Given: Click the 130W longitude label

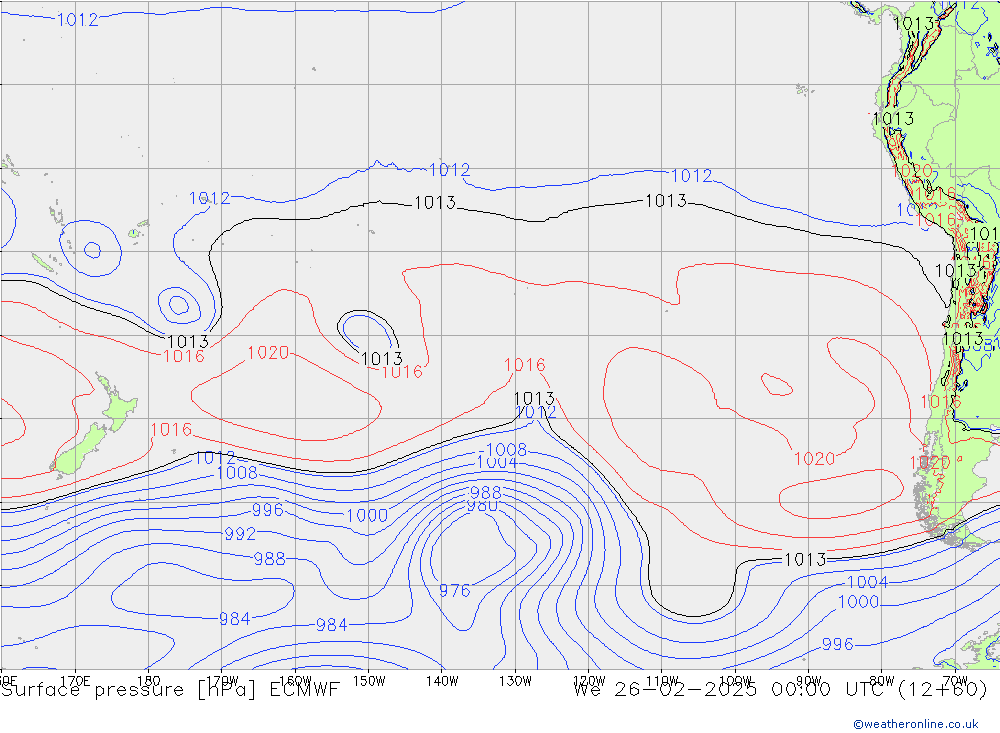Looking at the screenshot, I should tap(515, 681).
